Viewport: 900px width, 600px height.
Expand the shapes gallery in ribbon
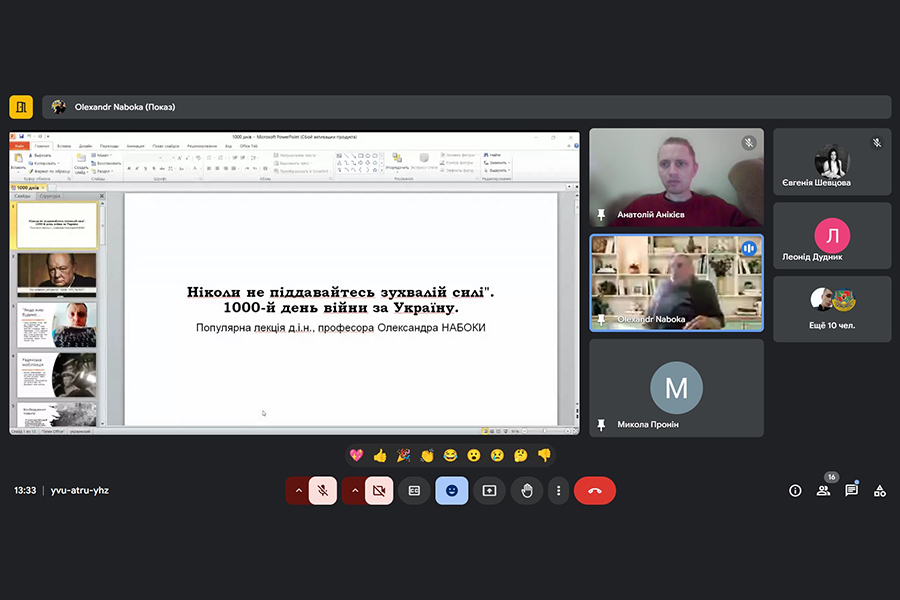(382, 171)
